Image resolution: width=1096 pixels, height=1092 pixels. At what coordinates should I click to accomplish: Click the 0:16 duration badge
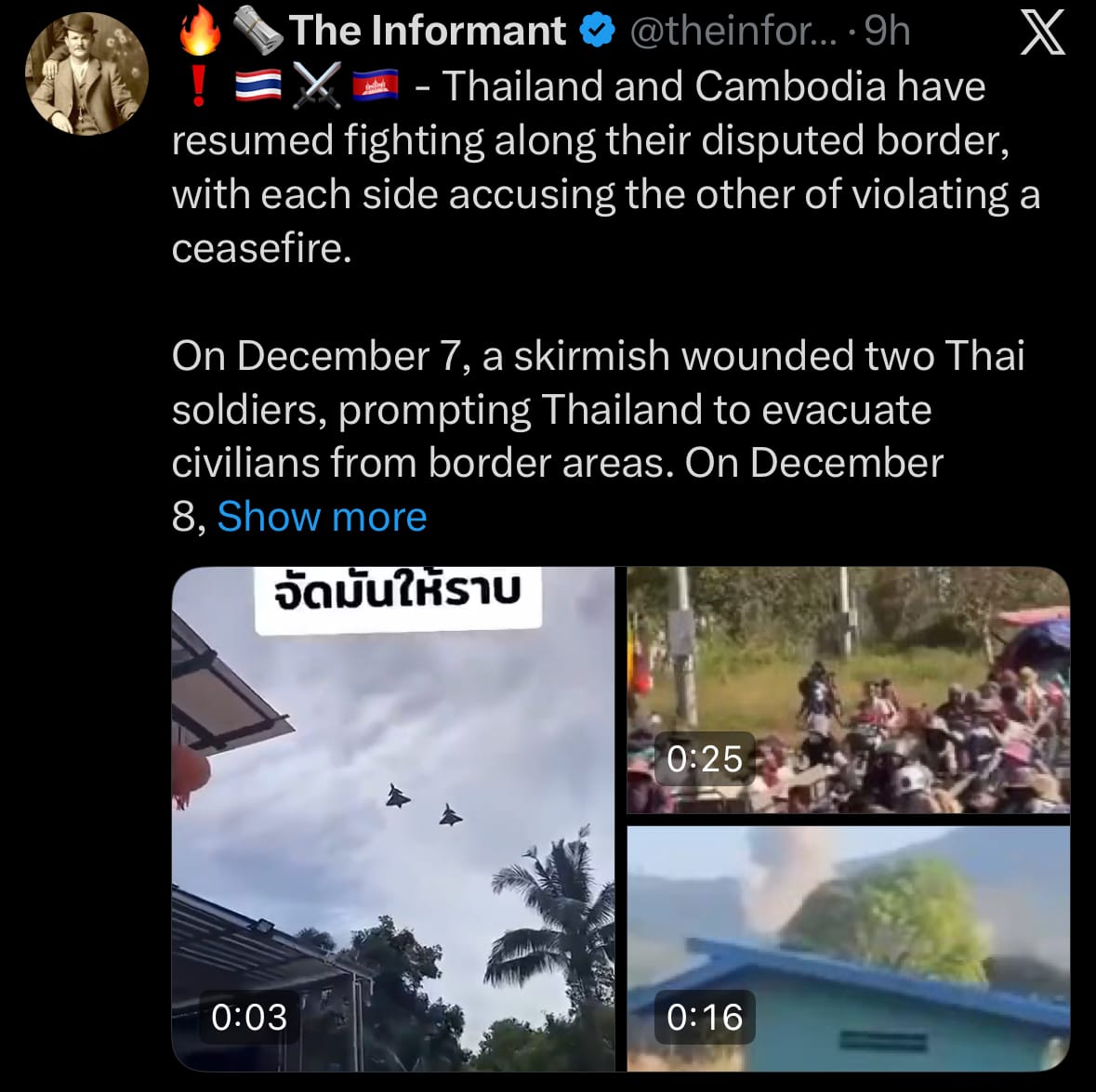tap(705, 1017)
